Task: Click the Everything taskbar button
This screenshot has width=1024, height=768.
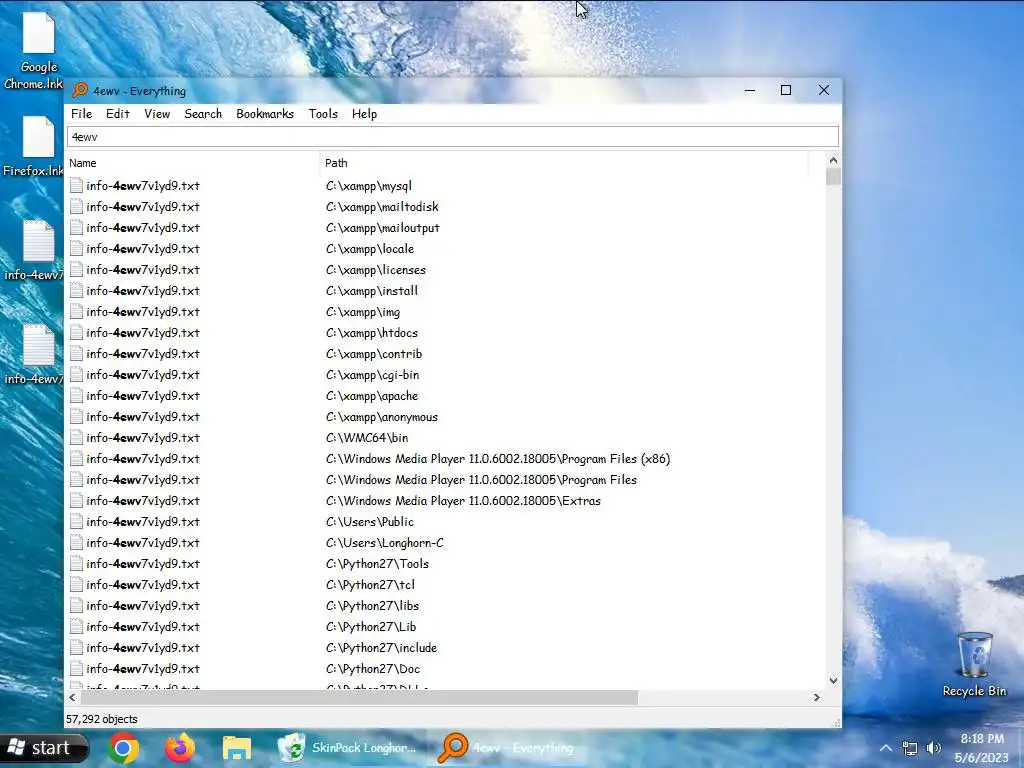Action: point(507,748)
